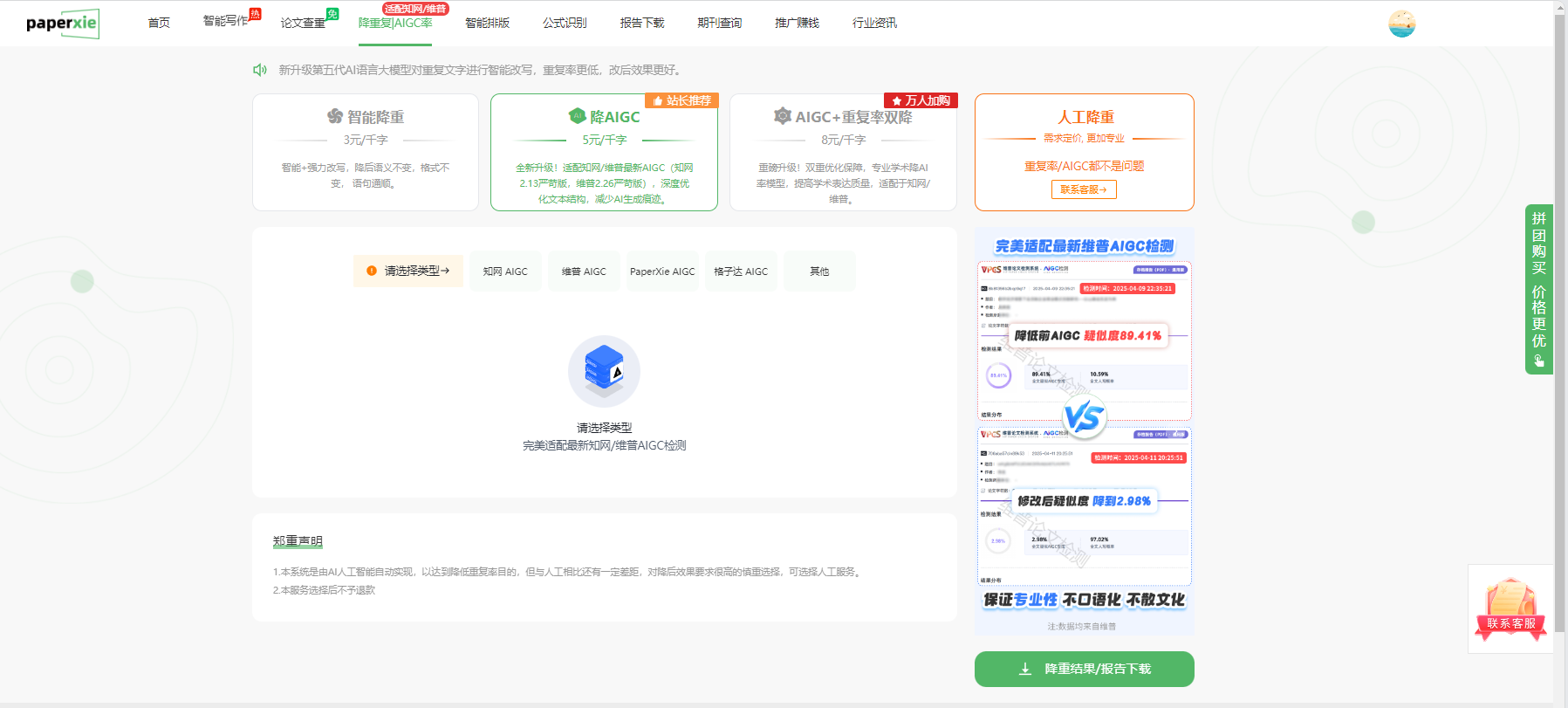Viewport: 1568px width, 708px height.
Task: Open the user avatar profile menu
Action: click(1401, 24)
